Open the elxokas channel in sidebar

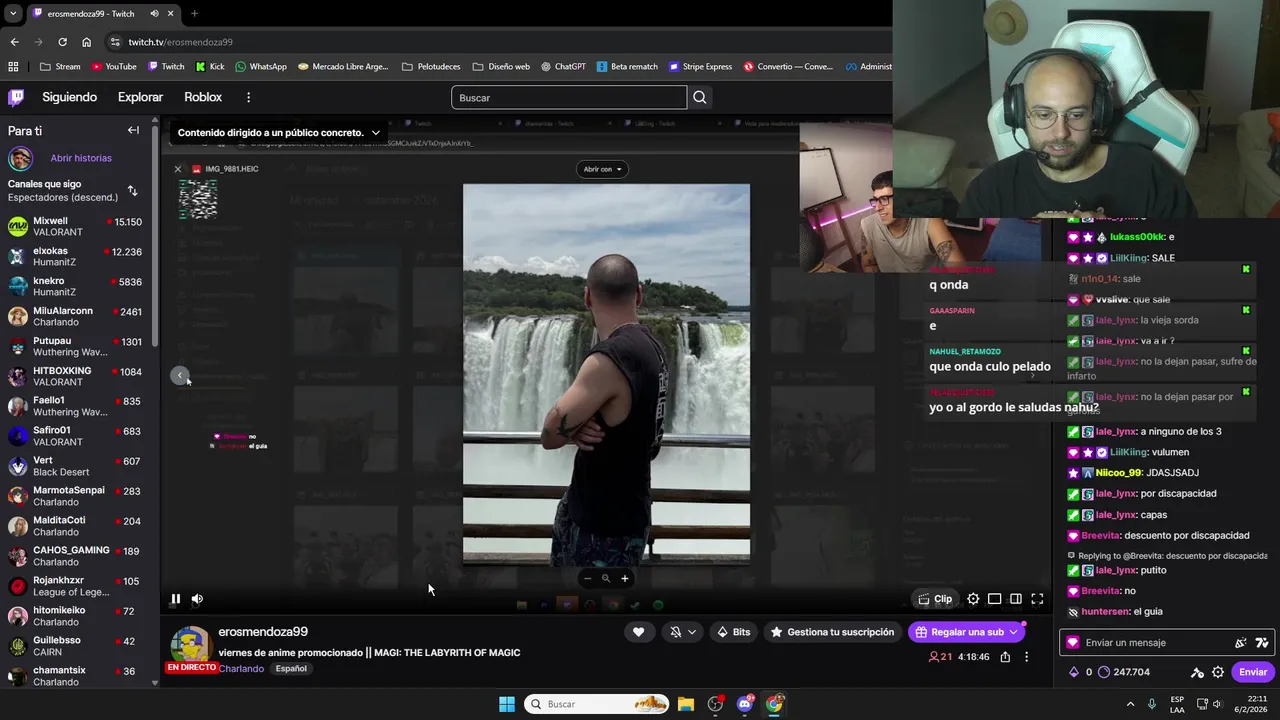(x=78, y=256)
